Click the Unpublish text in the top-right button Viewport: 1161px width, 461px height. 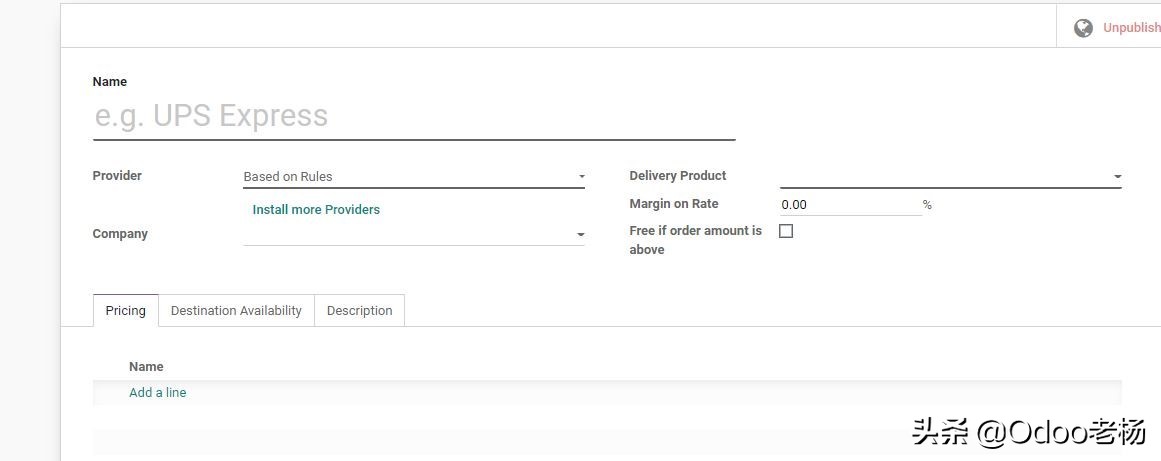[x=1131, y=28]
